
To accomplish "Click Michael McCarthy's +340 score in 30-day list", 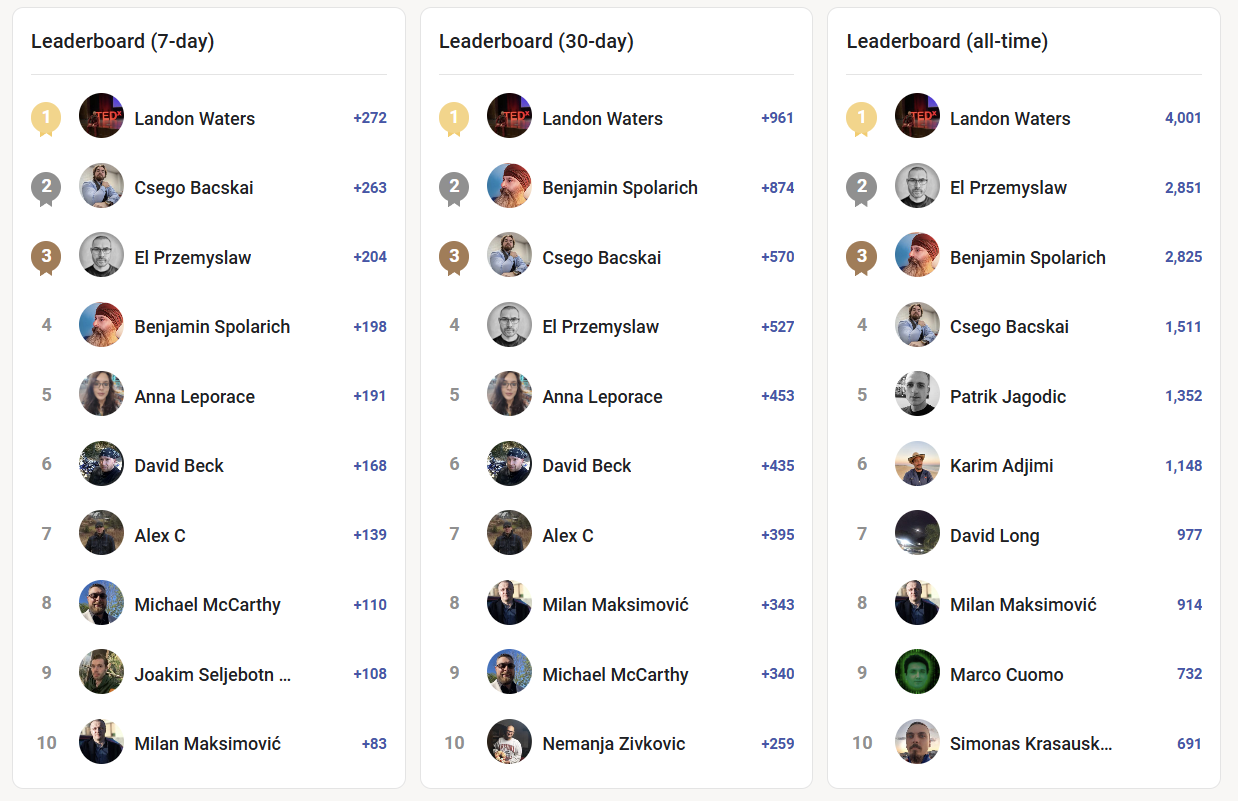I will pyautogui.click(x=777, y=674).
